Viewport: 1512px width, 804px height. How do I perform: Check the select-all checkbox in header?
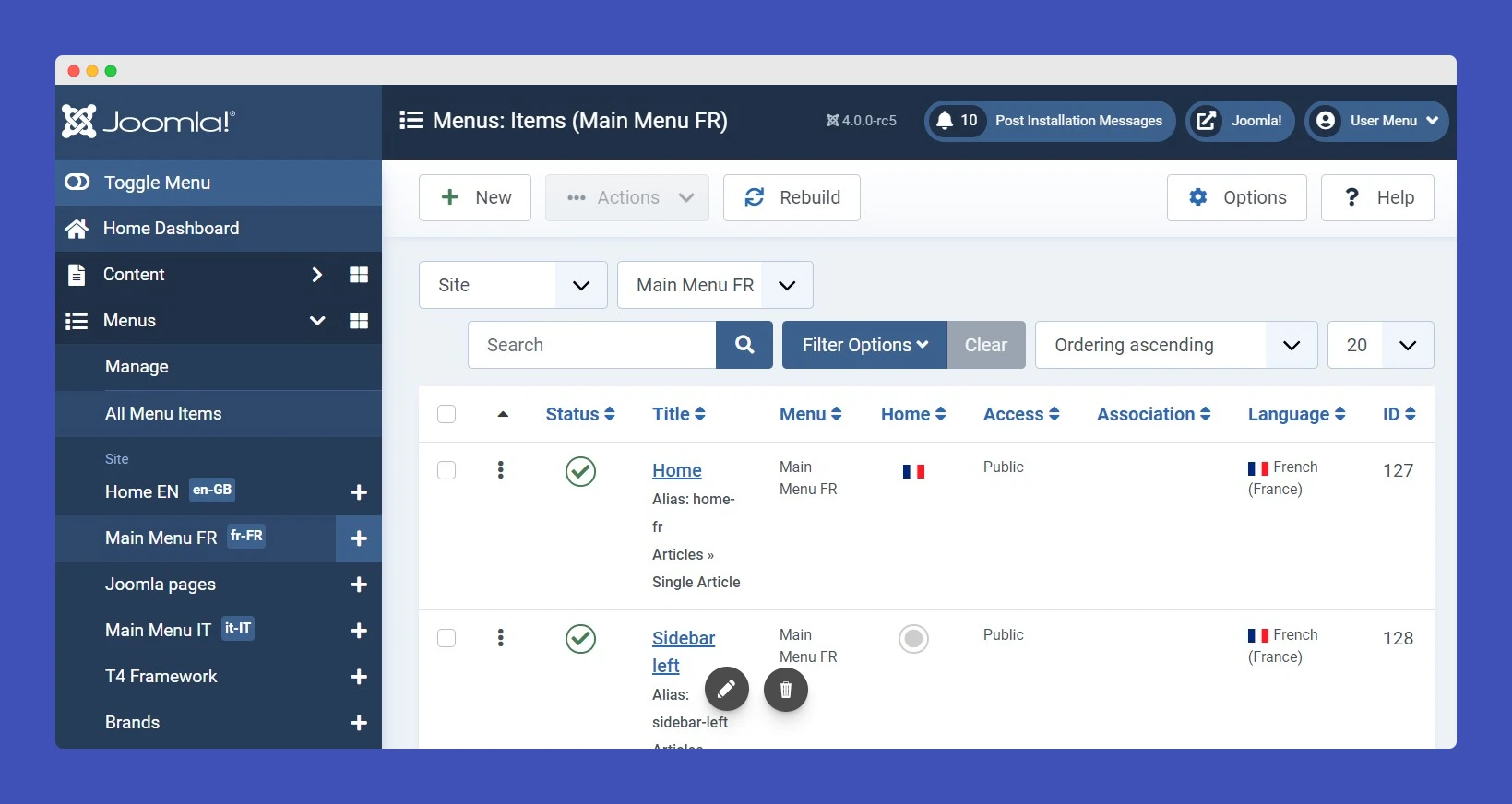pyautogui.click(x=446, y=414)
